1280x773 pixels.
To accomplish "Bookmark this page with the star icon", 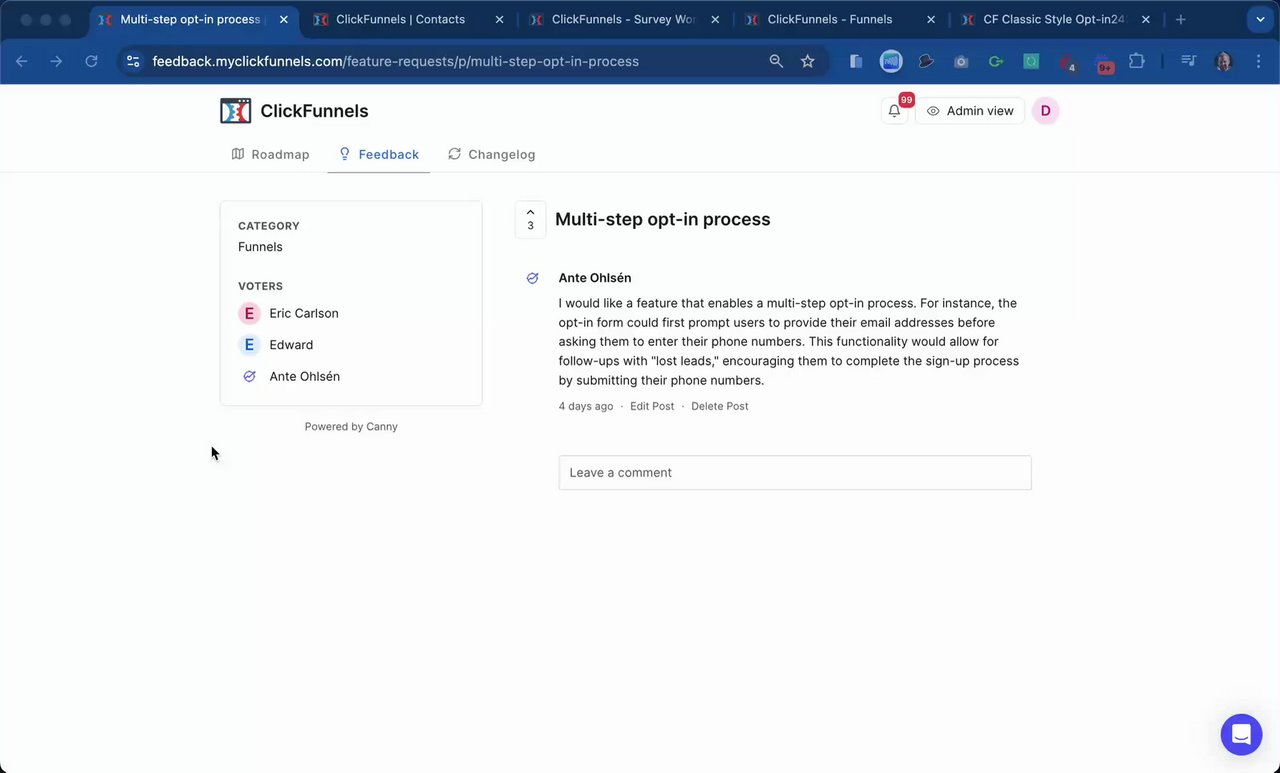I will (808, 61).
